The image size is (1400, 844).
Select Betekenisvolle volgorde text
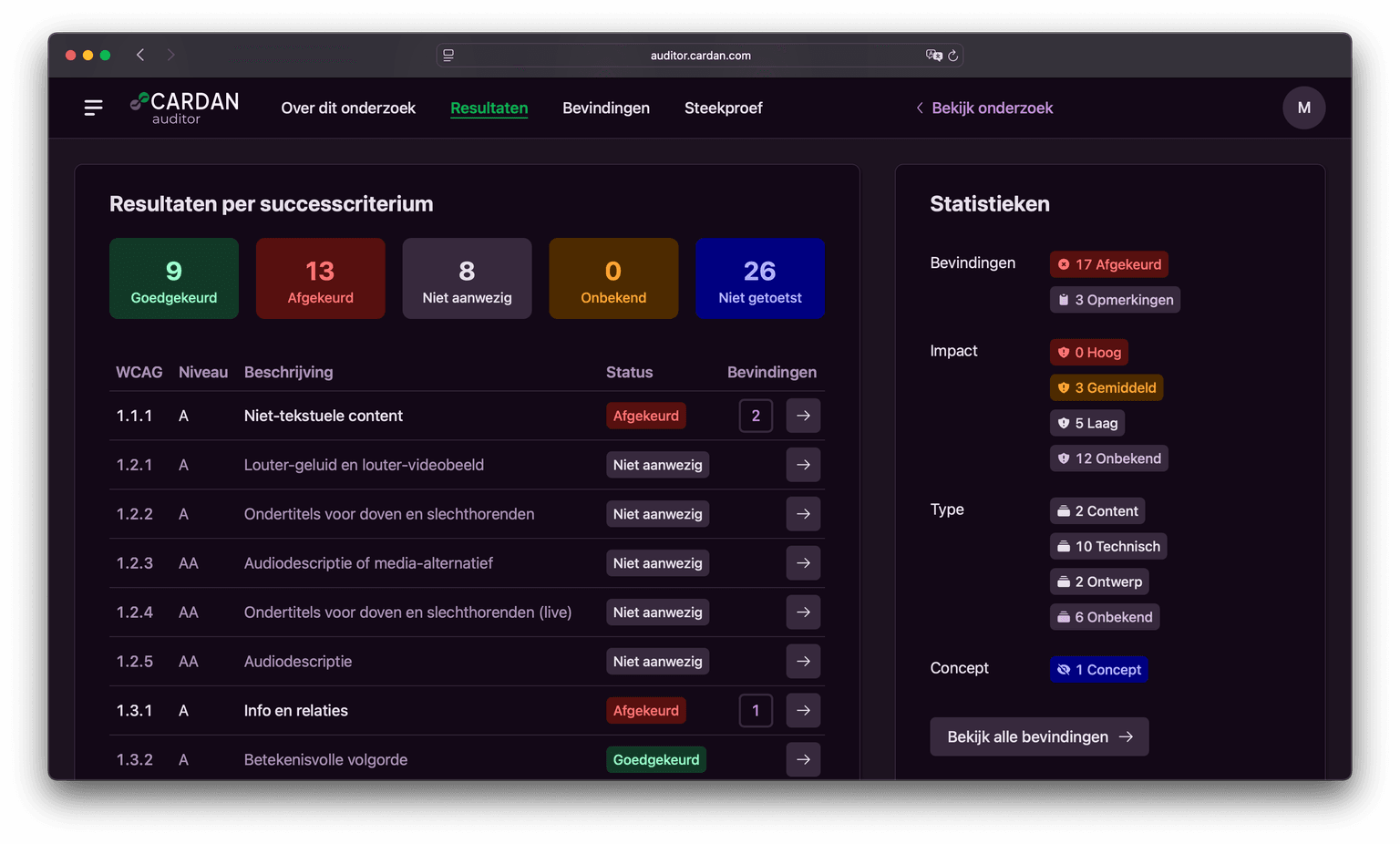coord(325,760)
